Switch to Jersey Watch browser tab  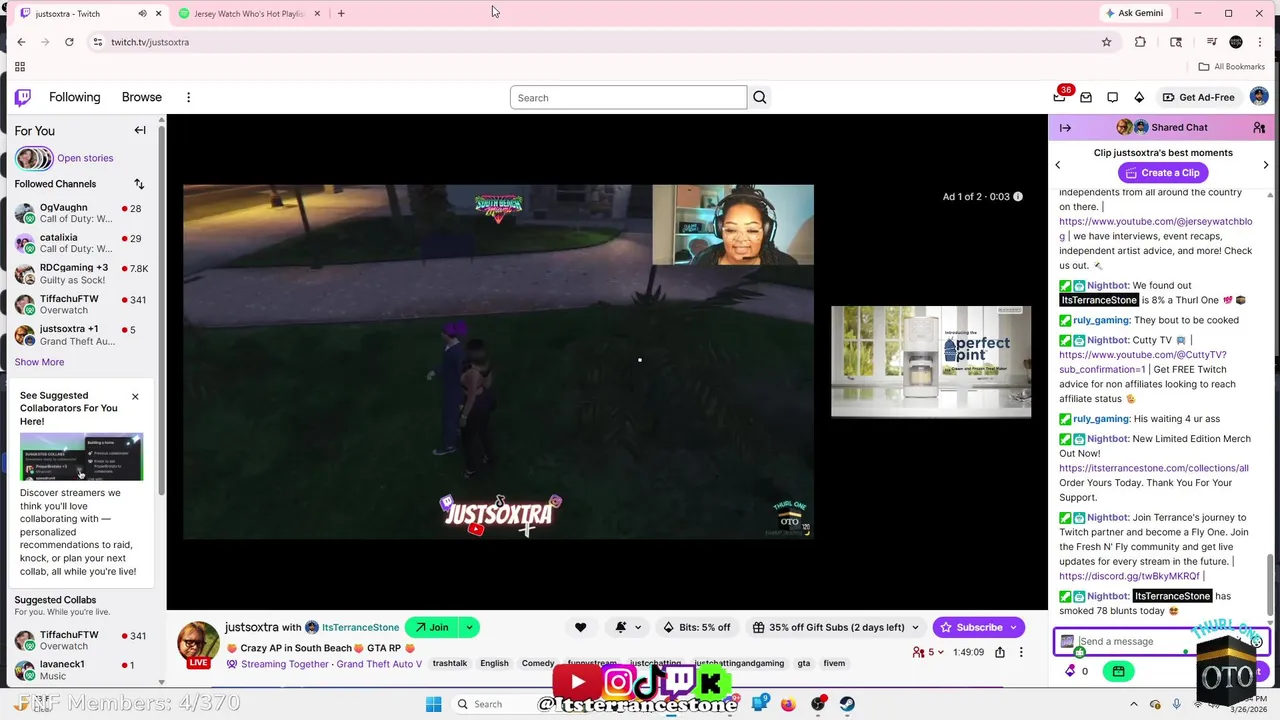(x=250, y=14)
